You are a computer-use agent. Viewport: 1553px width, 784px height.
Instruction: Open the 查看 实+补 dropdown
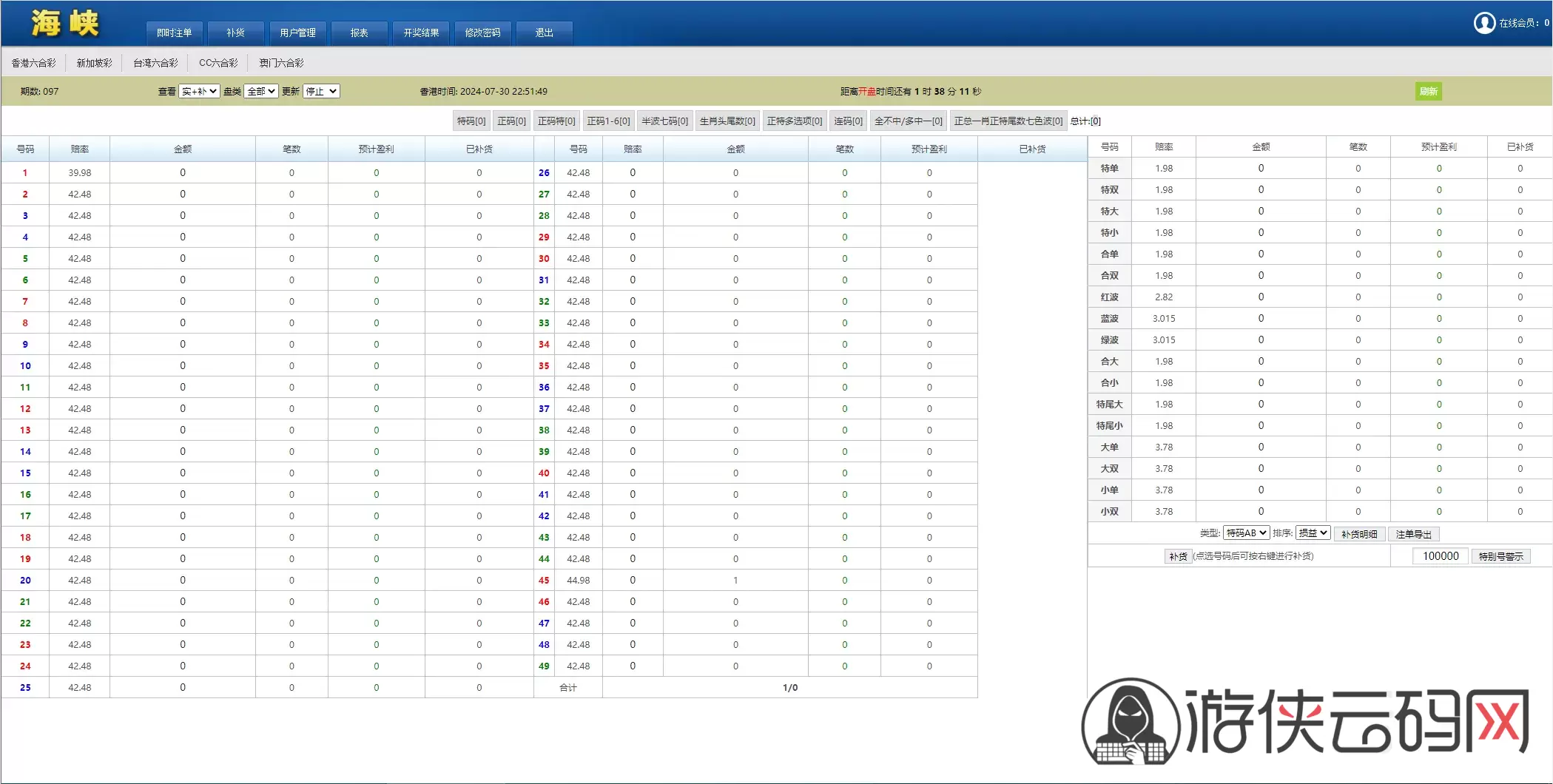pyautogui.click(x=199, y=91)
